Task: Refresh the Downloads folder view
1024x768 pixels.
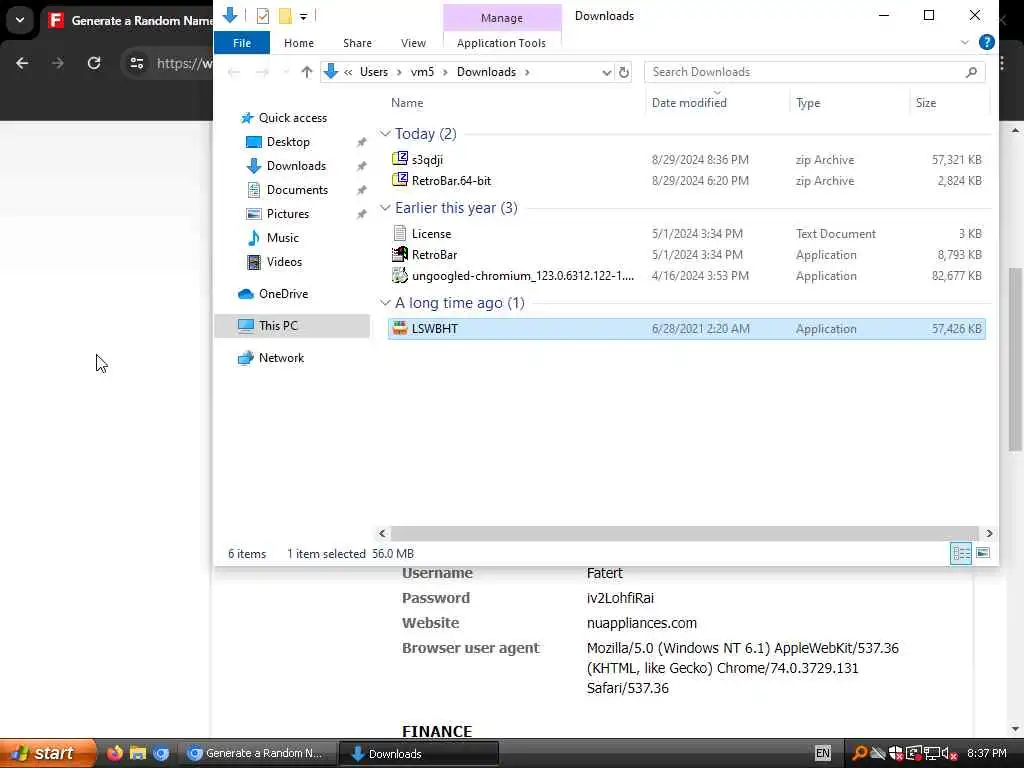Action: 624,72
